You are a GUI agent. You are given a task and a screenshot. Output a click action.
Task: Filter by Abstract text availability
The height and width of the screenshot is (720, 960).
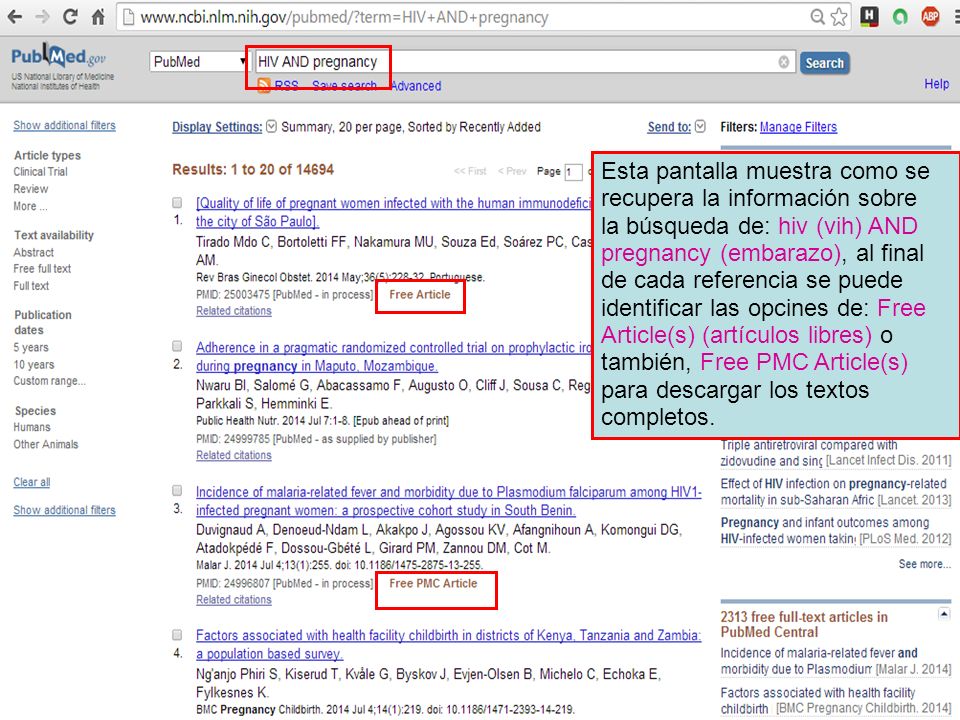point(34,252)
